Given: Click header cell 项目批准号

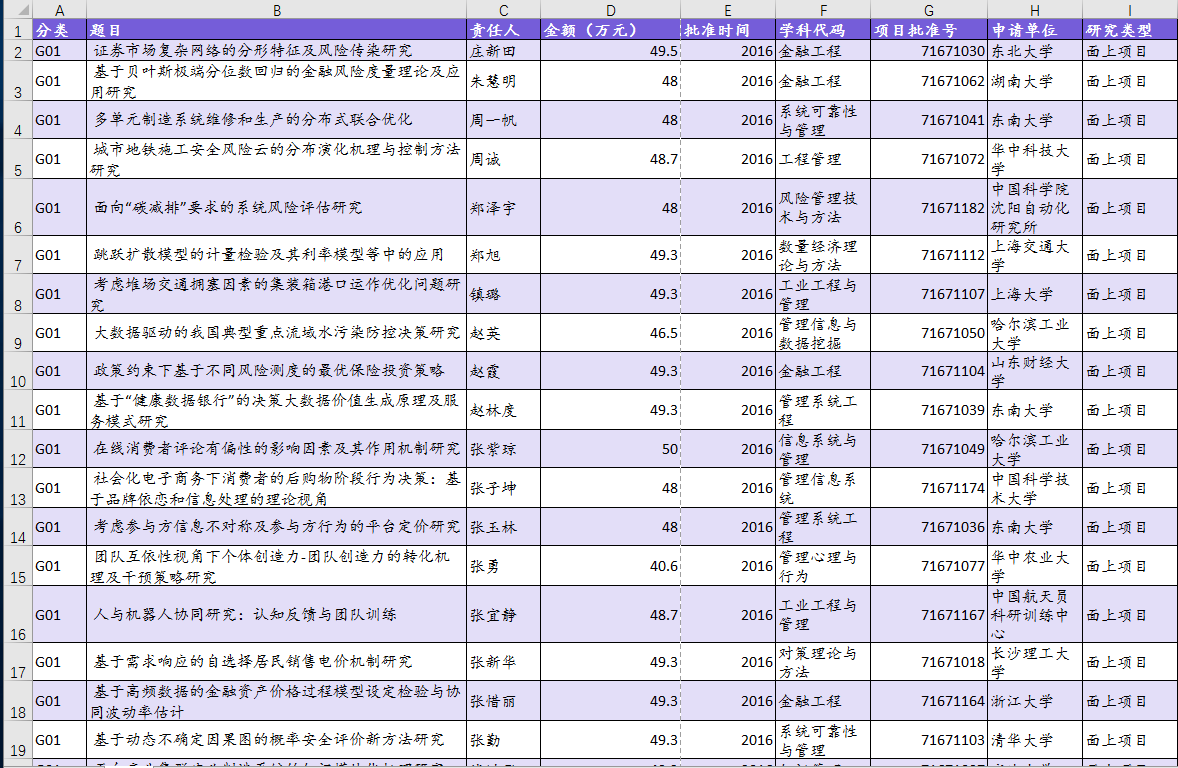Looking at the screenshot, I should click(929, 30).
